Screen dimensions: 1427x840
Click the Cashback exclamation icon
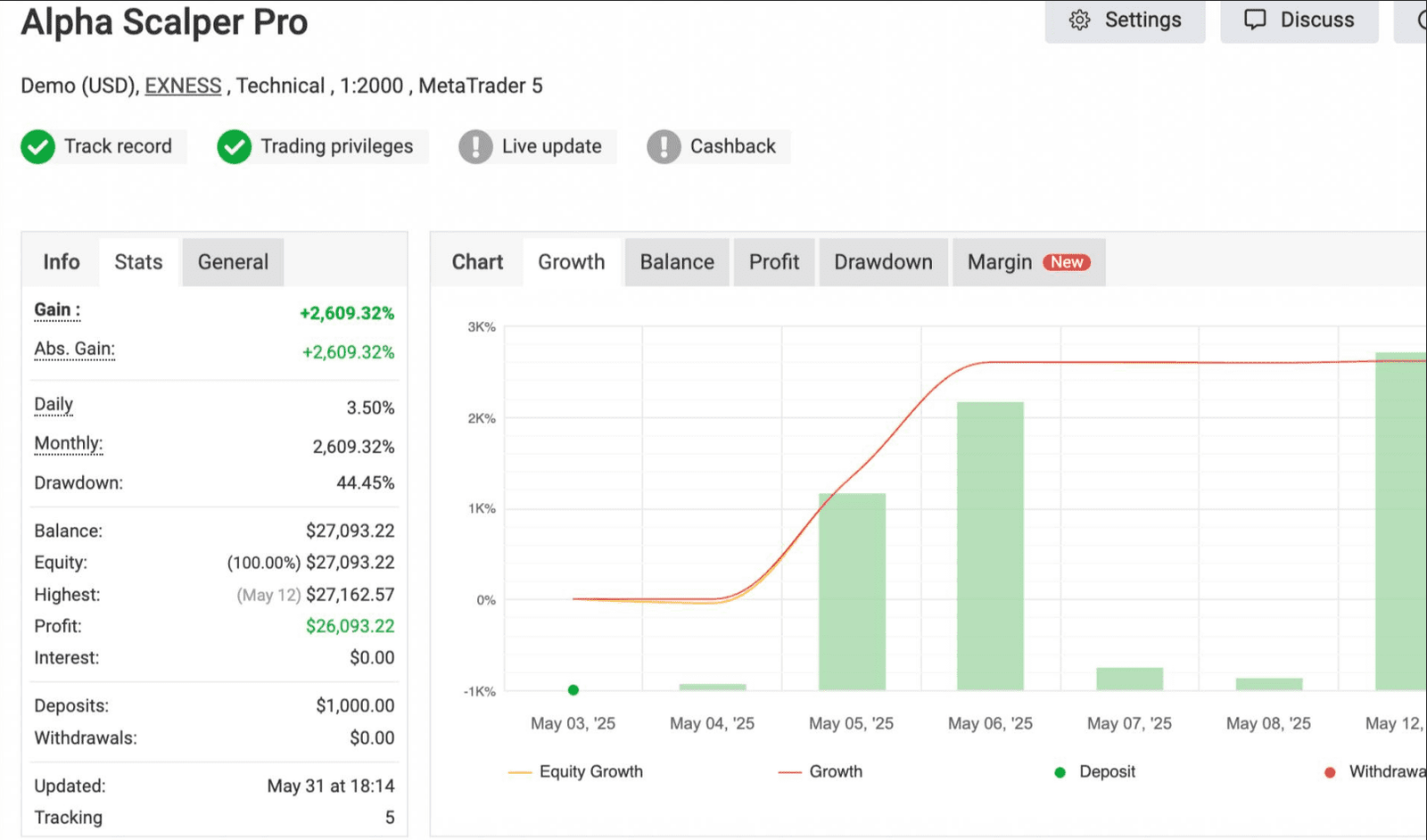(x=664, y=147)
